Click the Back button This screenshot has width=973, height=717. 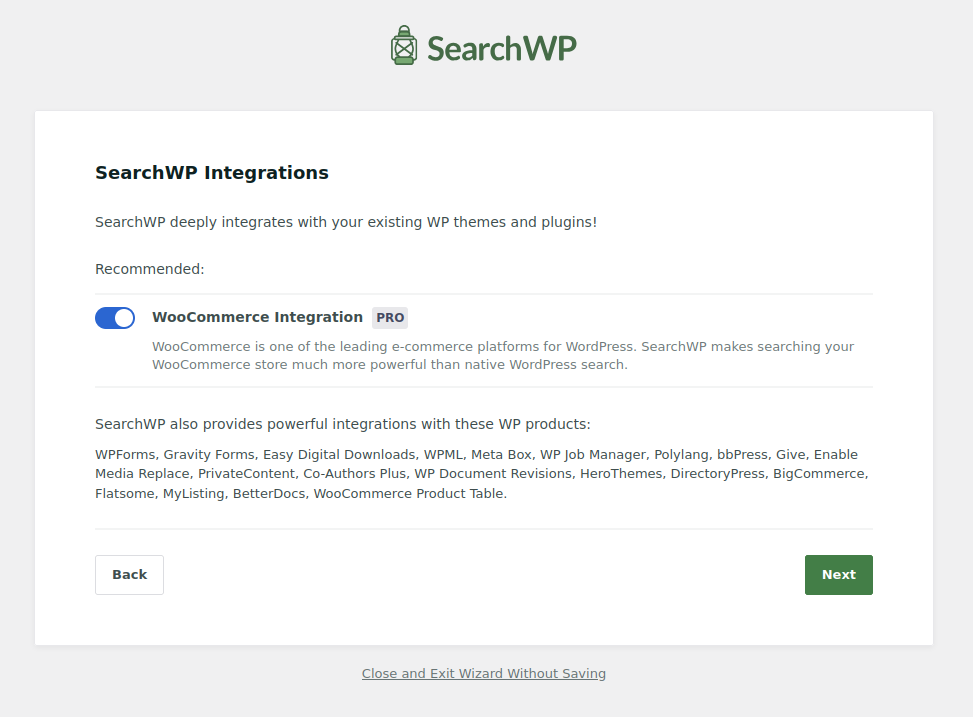pos(129,574)
